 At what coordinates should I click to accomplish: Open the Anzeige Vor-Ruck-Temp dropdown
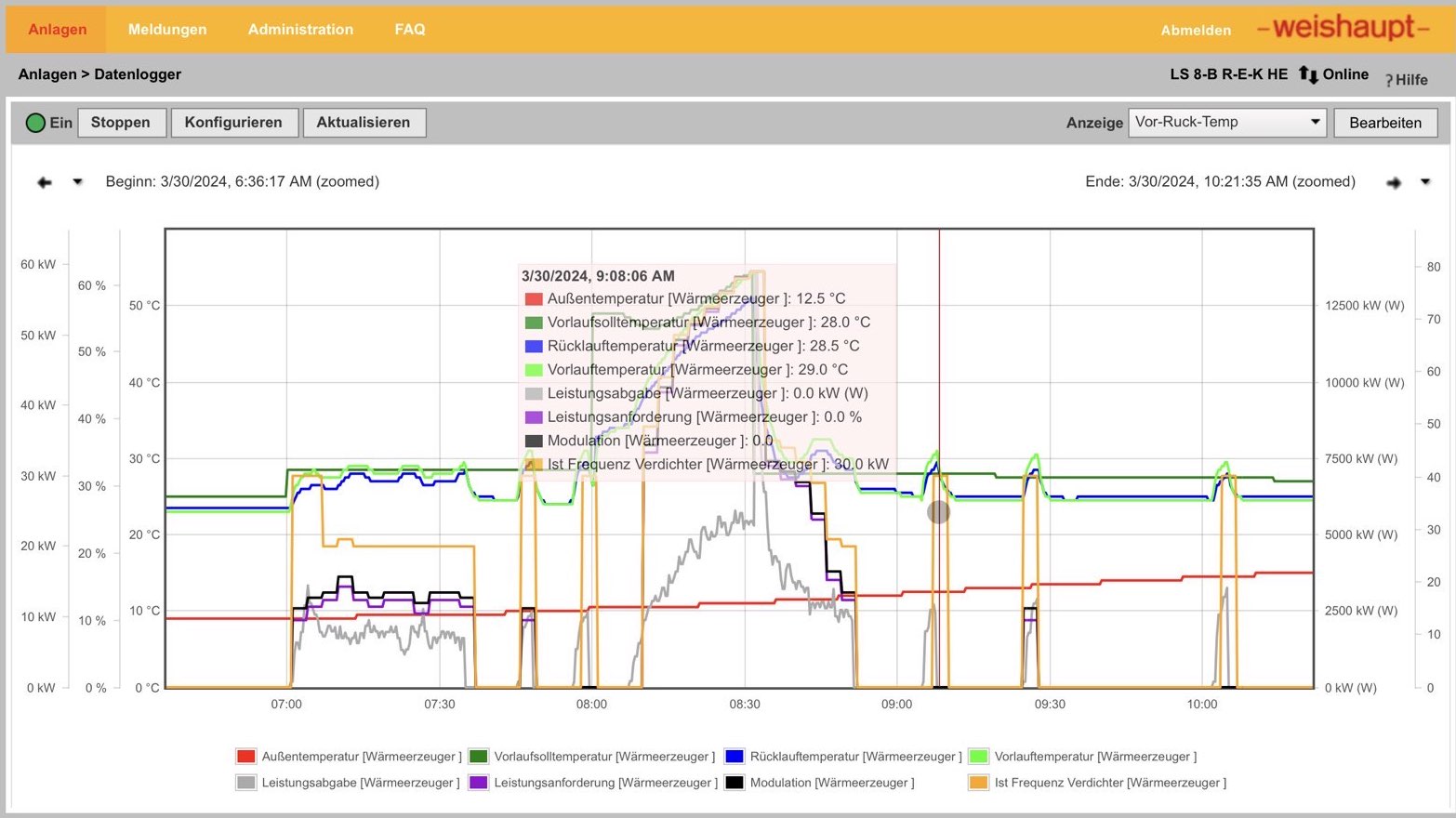(x=1227, y=123)
